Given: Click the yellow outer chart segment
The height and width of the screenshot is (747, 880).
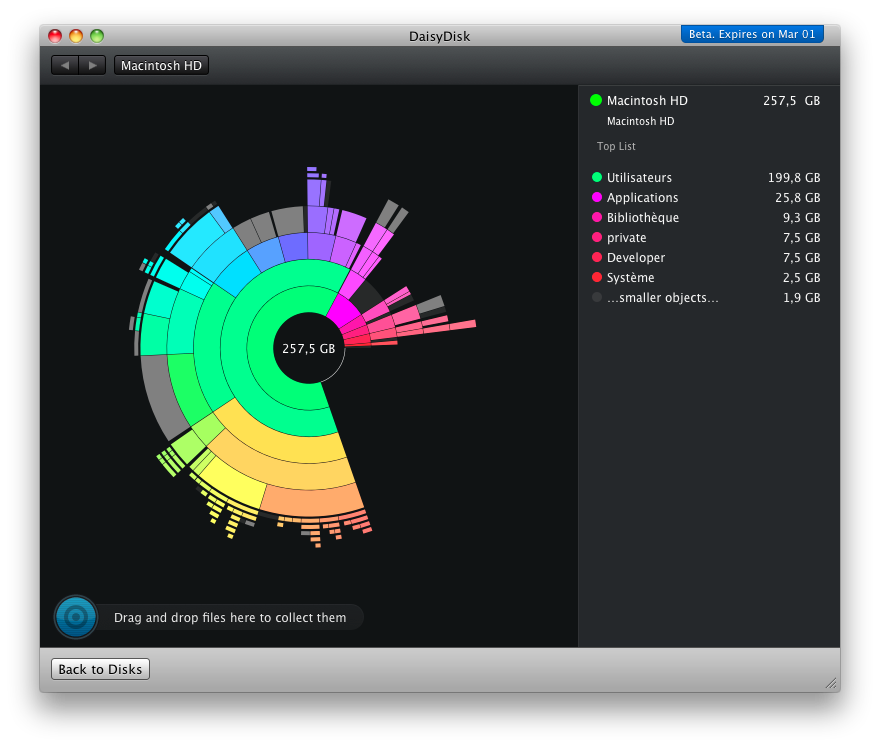Looking at the screenshot, I should point(233,482).
